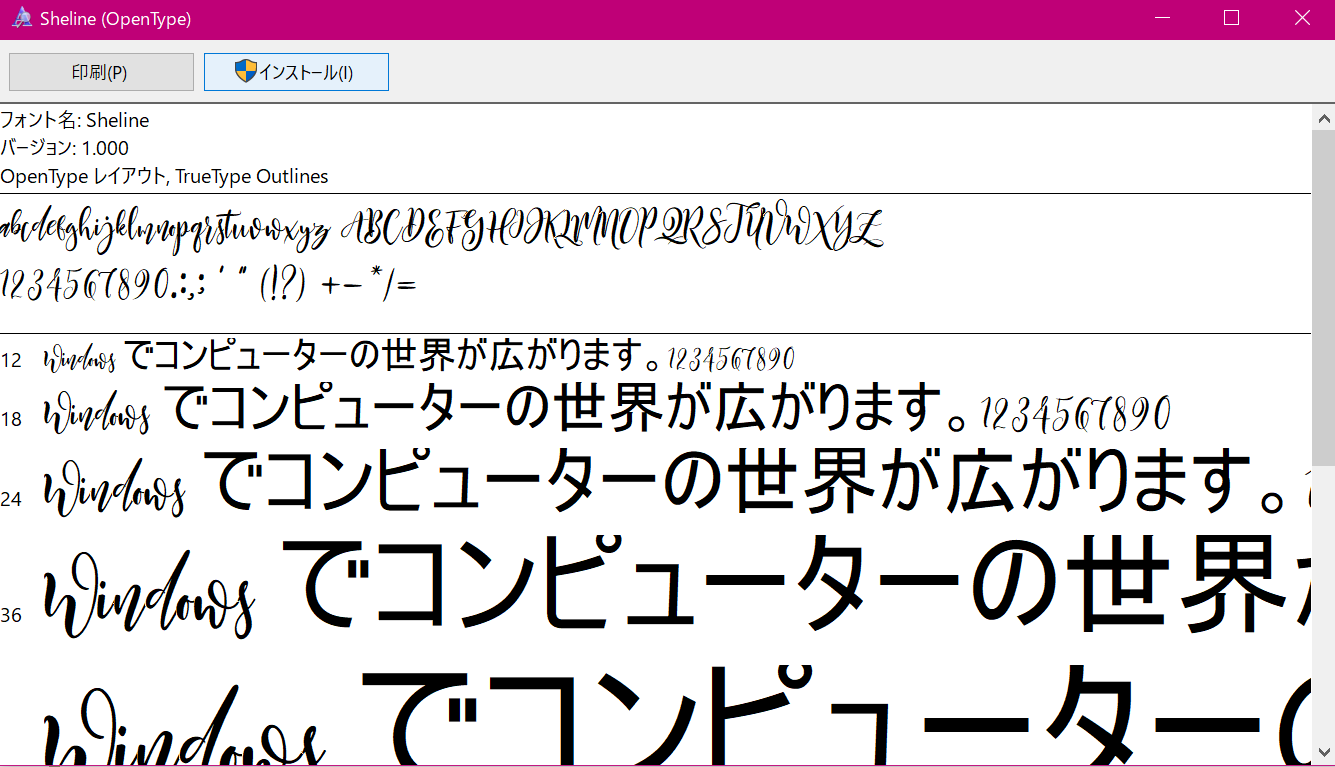Click the size 18 sample label
This screenshot has width=1335, height=767.
click(x=11, y=419)
